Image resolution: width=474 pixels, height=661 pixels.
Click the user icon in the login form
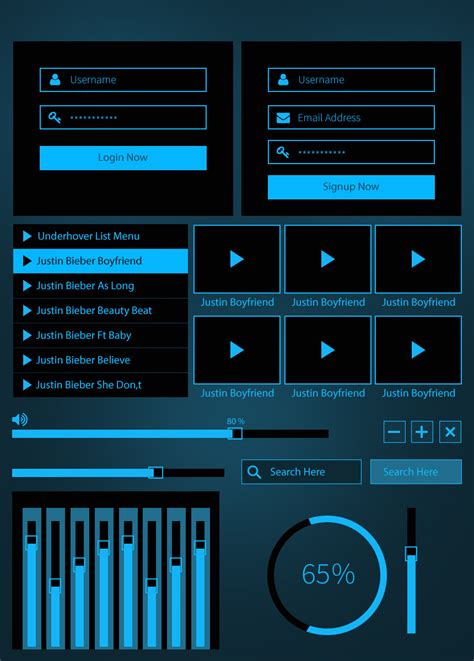point(55,79)
